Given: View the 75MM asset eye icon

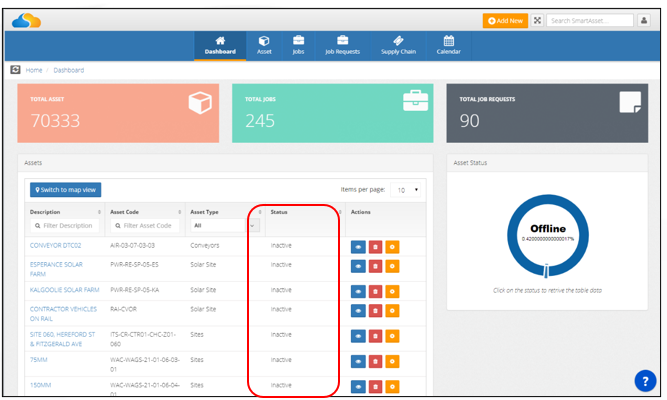Looking at the screenshot, I should pyautogui.click(x=358, y=362).
